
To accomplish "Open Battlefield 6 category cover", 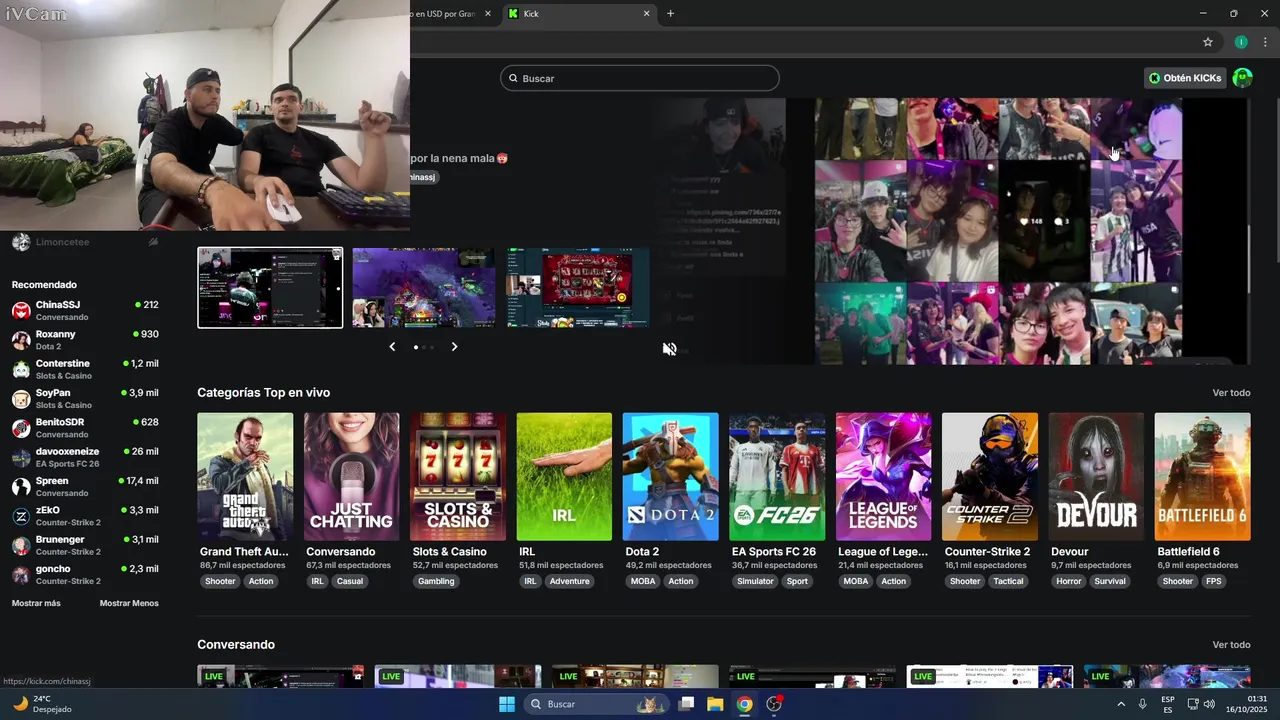I will coord(1202,477).
